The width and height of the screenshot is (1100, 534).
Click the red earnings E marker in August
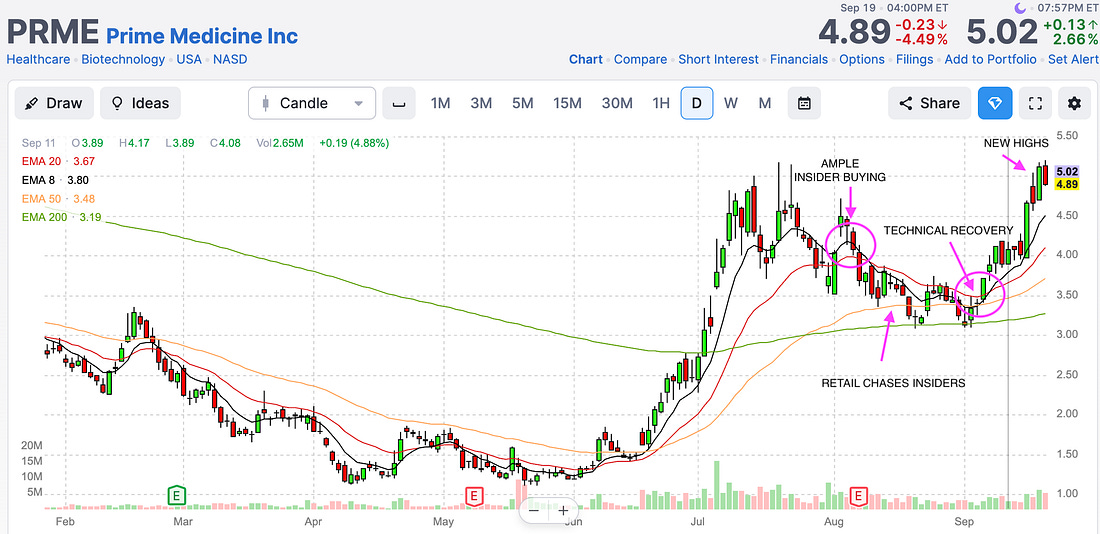(x=858, y=495)
